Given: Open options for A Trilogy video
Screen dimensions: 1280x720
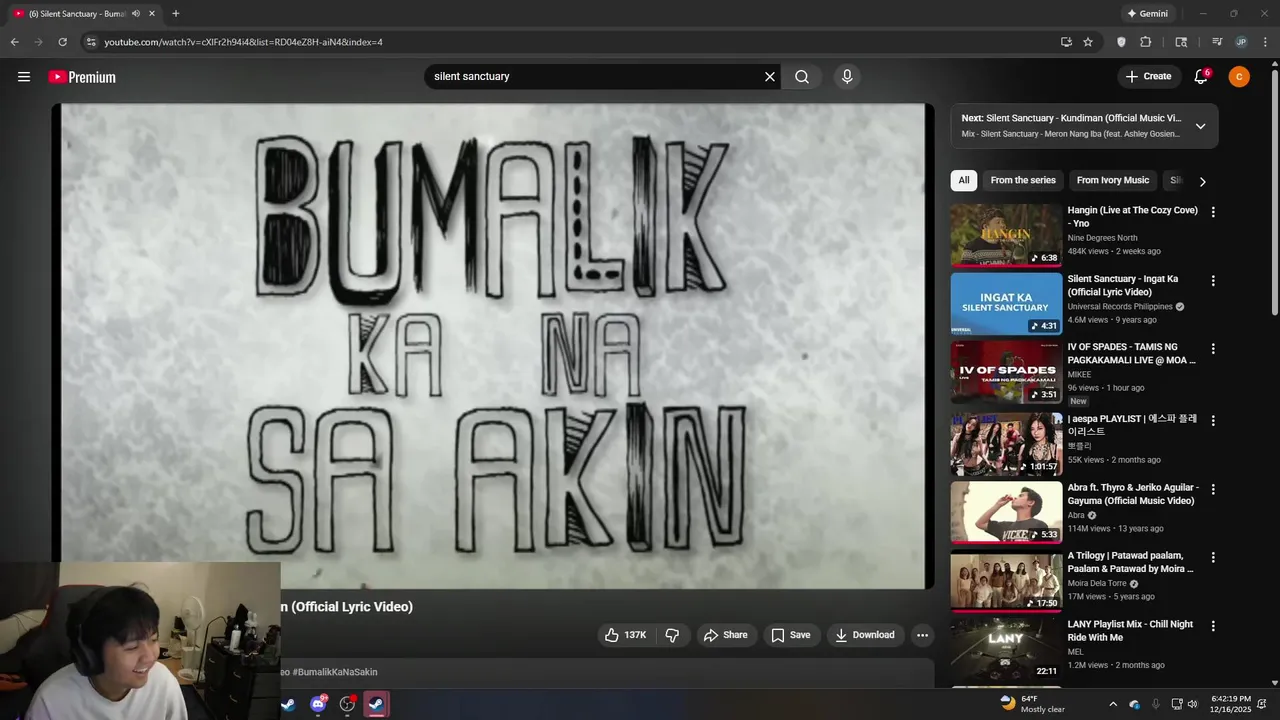Looking at the screenshot, I should [x=1213, y=557].
